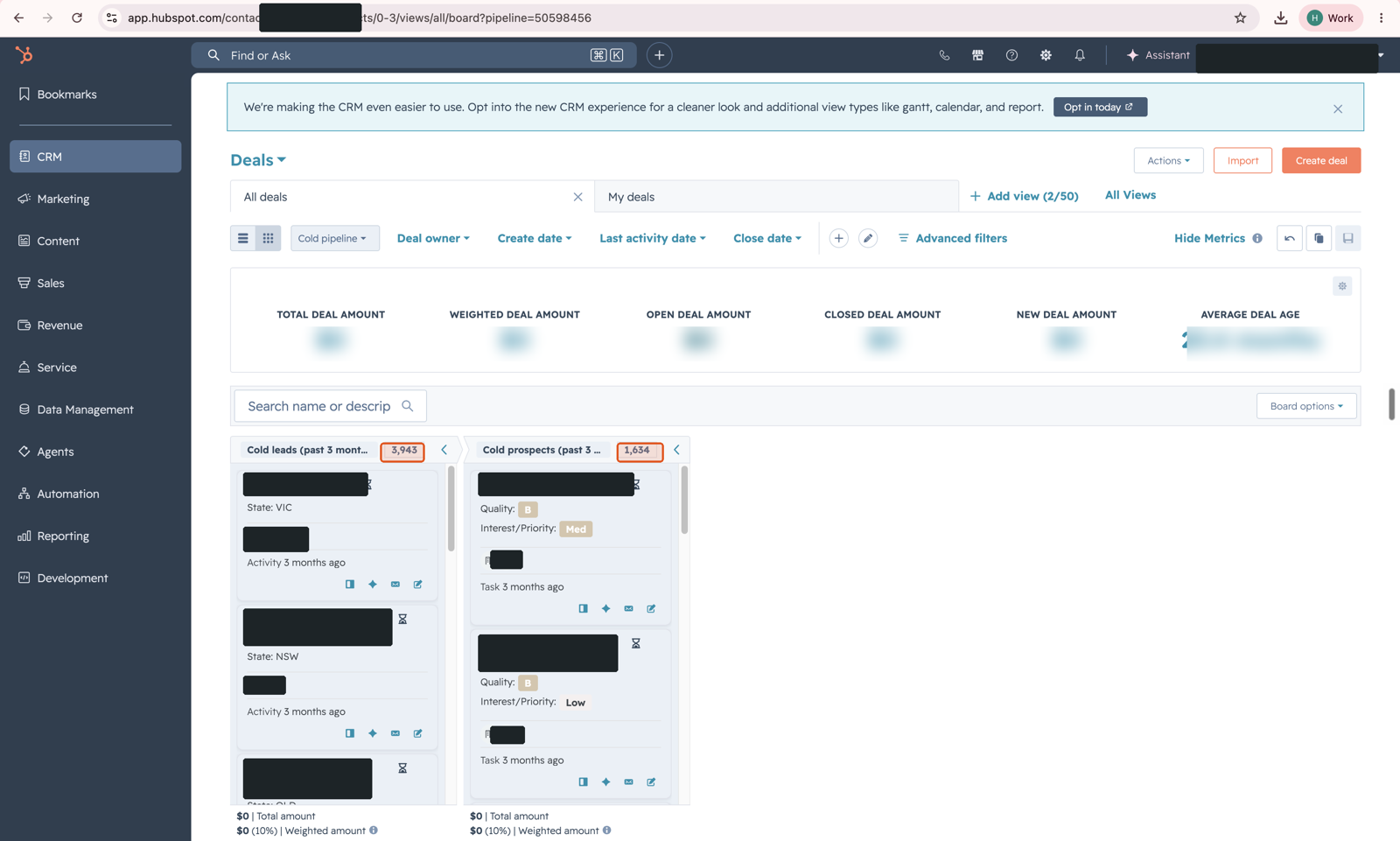Open the Deal owner filter
The width and height of the screenshot is (1400, 841).
click(x=433, y=238)
